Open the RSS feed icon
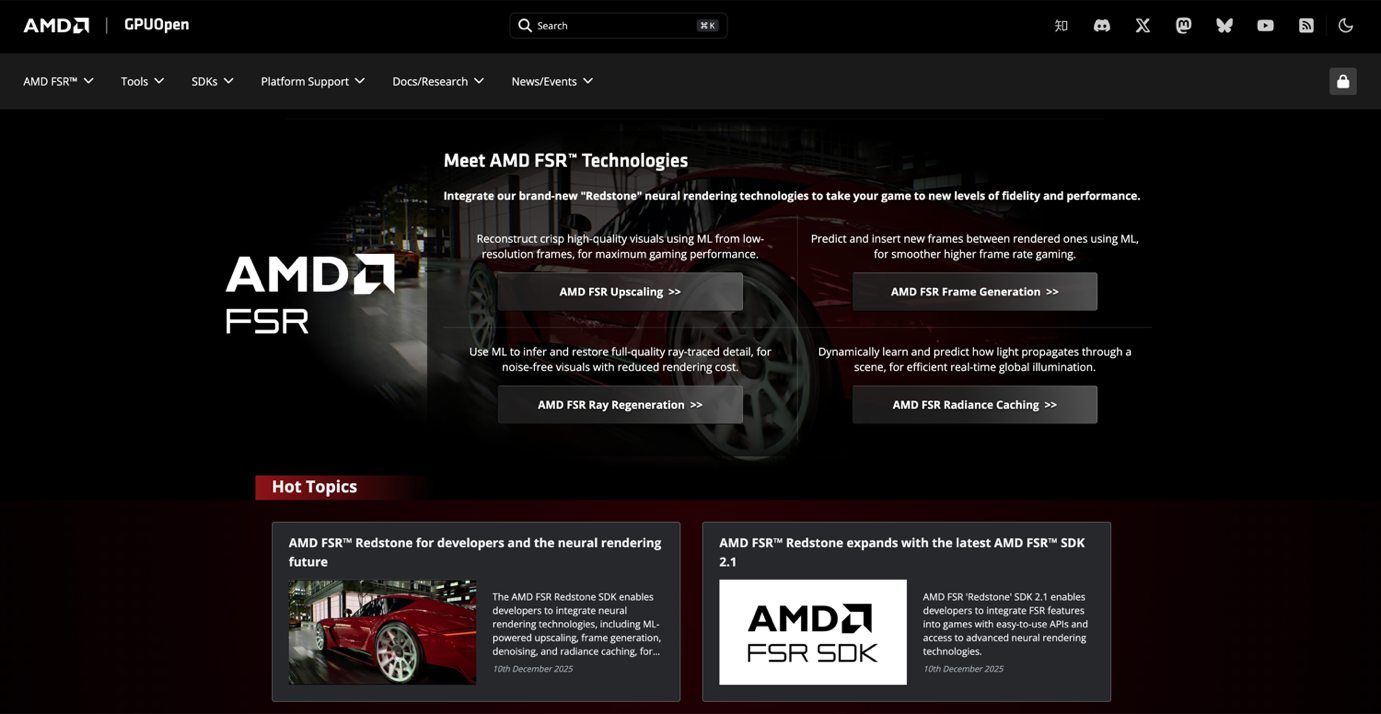Image resolution: width=1381 pixels, height=714 pixels. (x=1306, y=26)
